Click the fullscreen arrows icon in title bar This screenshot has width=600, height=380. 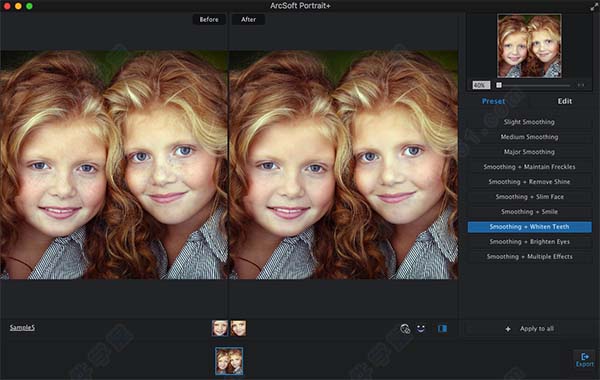pyautogui.click(x=593, y=6)
